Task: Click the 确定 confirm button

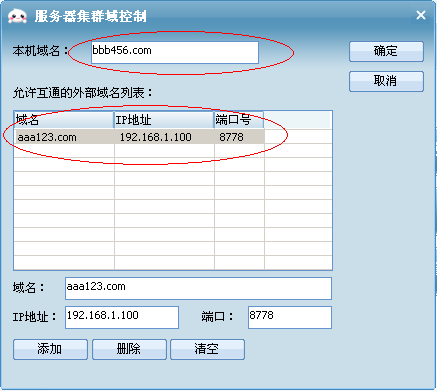Action: pos(386,52)
